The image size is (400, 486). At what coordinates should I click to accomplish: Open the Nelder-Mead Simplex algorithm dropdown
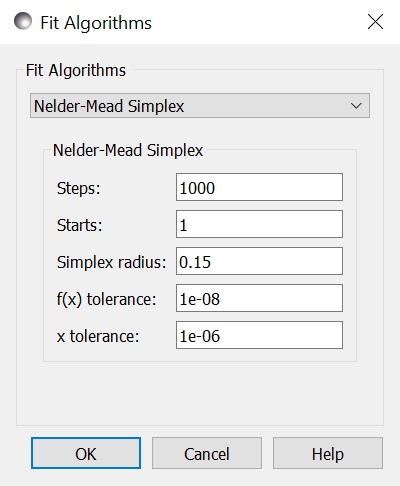200,106
